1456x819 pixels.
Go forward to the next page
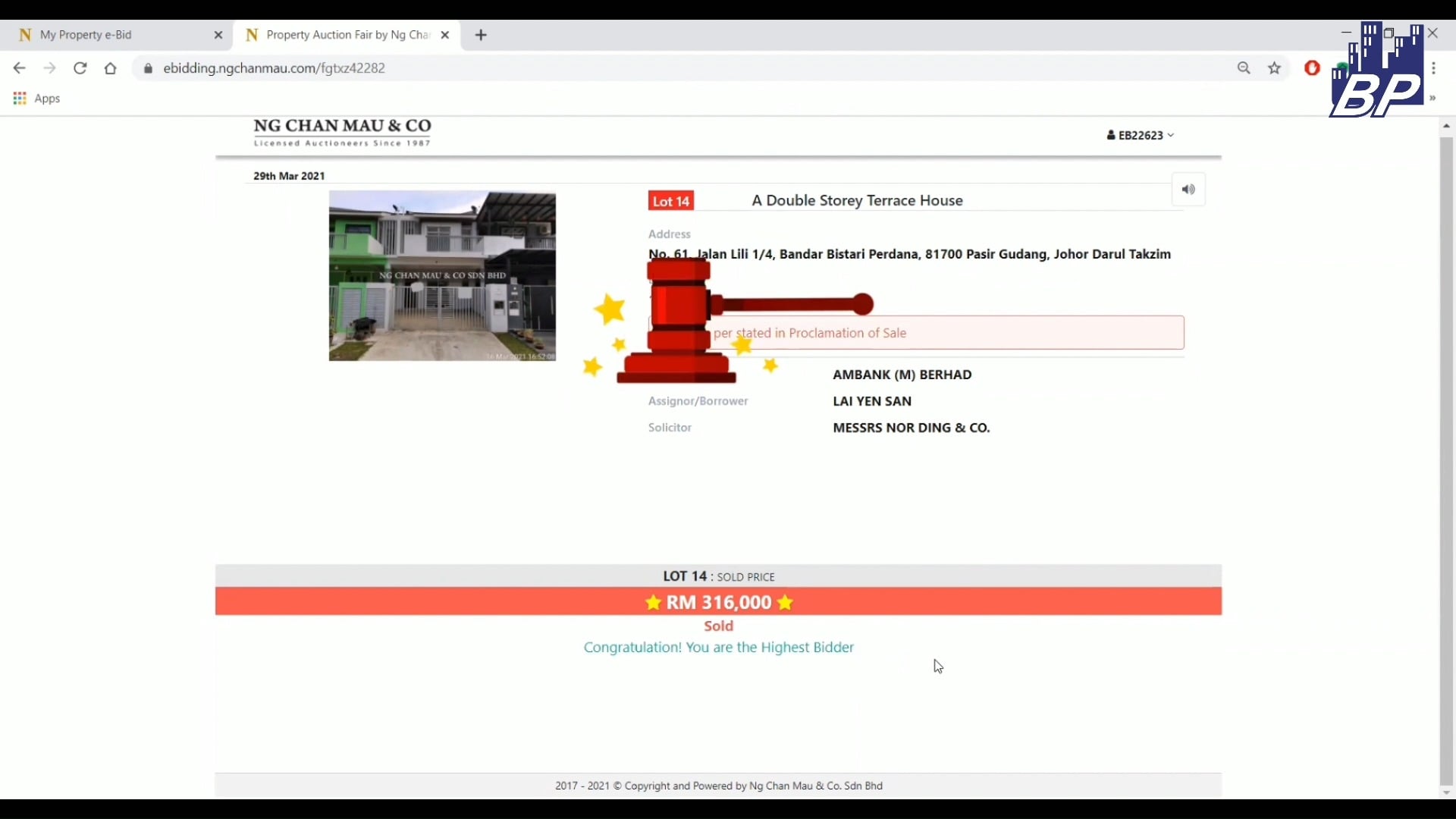[x=50, y=68]
